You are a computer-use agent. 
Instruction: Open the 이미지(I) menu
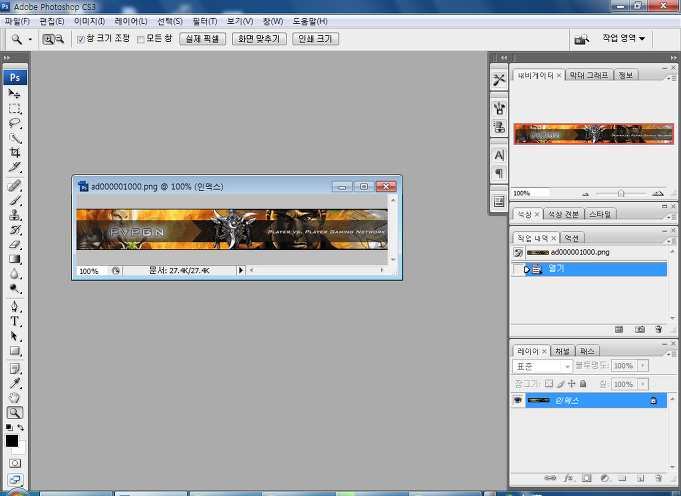coord(89,21)
